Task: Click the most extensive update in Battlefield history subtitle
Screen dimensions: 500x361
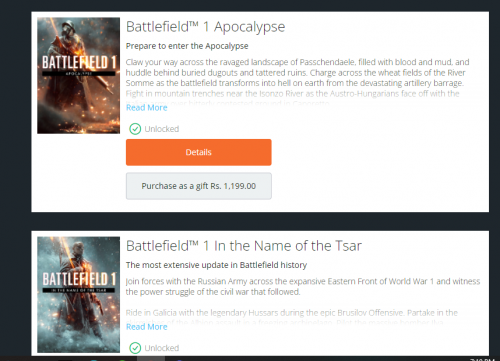Action: pyautogui.click(x=216, y=265)
